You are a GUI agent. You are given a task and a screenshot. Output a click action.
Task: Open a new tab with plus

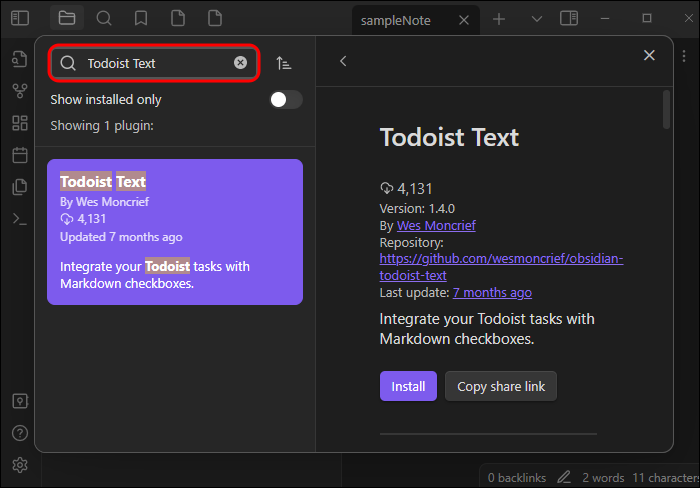pos(499,19)
